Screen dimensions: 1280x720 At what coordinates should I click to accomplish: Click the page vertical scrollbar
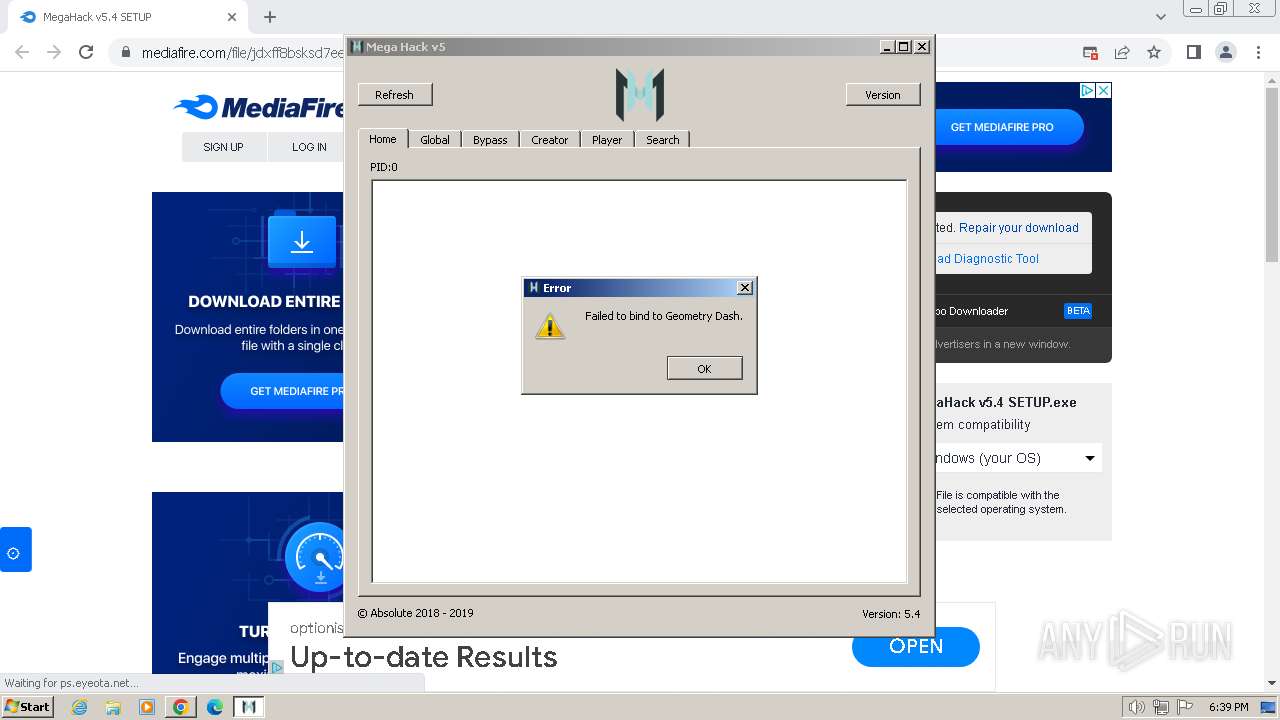(1271, 175)
